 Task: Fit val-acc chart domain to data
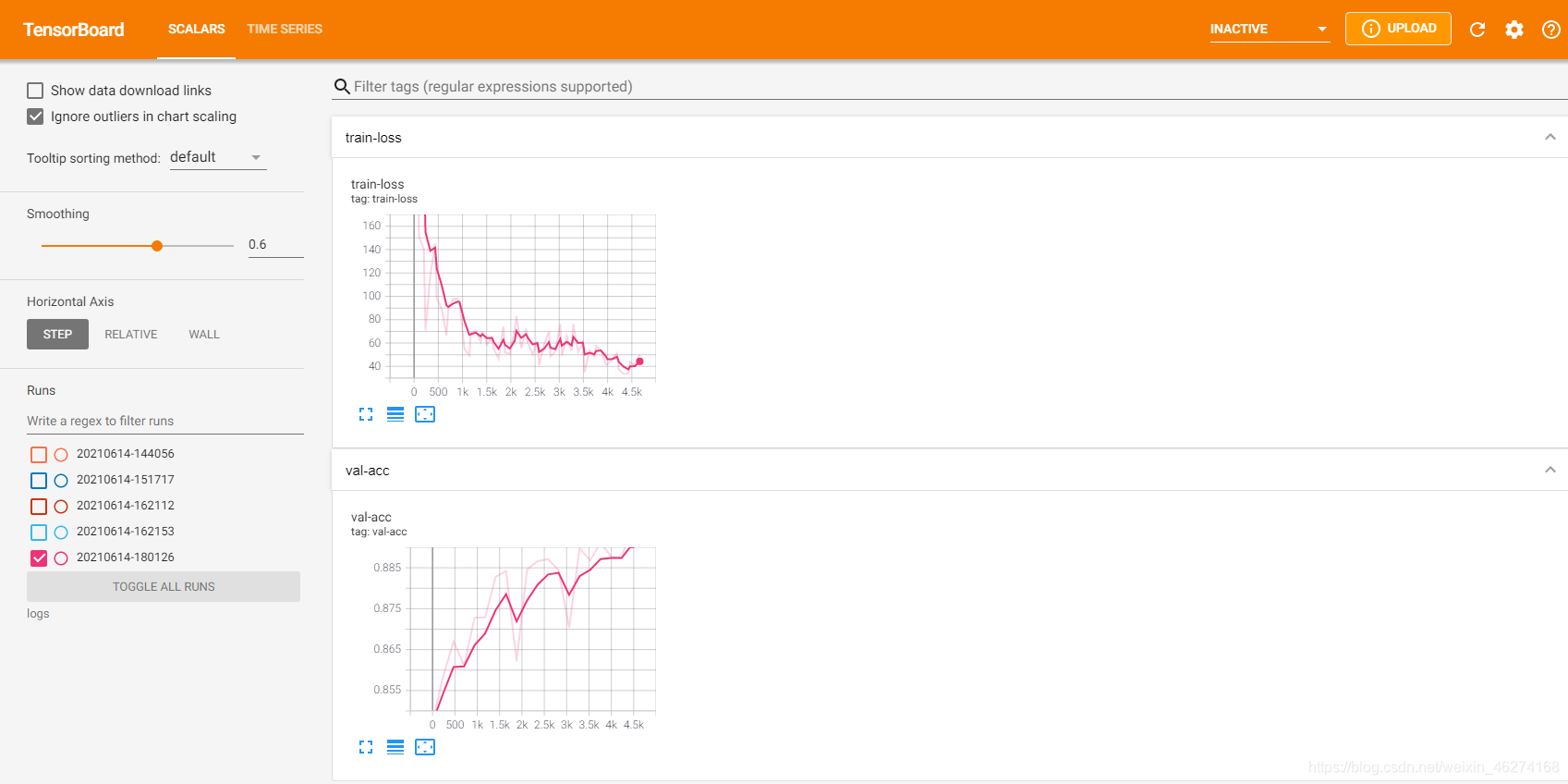click(x=425, y=747)
